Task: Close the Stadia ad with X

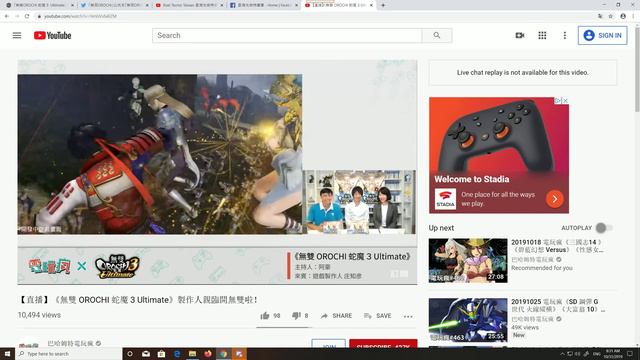Action: [565, 100]
